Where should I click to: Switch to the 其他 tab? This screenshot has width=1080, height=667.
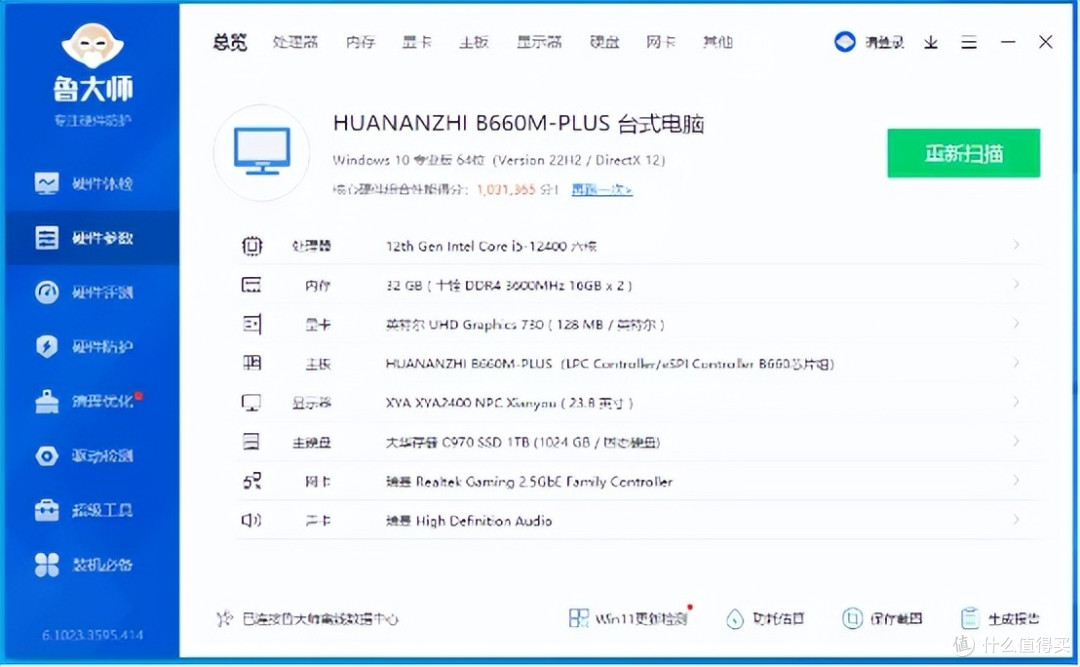718,42
